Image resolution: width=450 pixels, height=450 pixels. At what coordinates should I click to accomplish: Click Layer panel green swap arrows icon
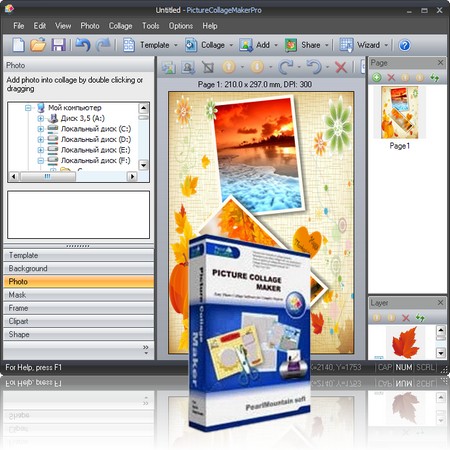pos(420,318)
